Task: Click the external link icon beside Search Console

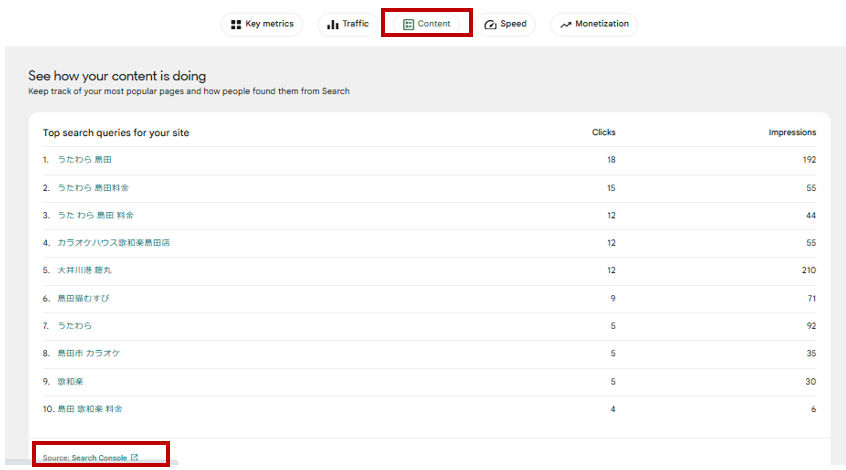Action: [134, 458]
